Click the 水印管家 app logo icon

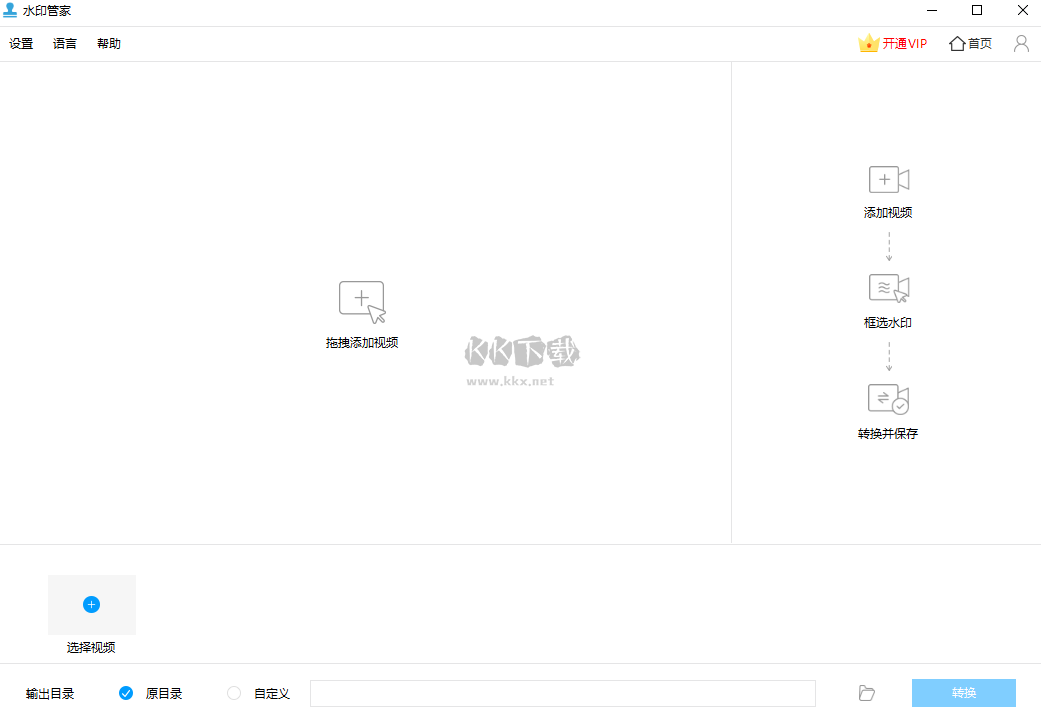pos(10,10)
